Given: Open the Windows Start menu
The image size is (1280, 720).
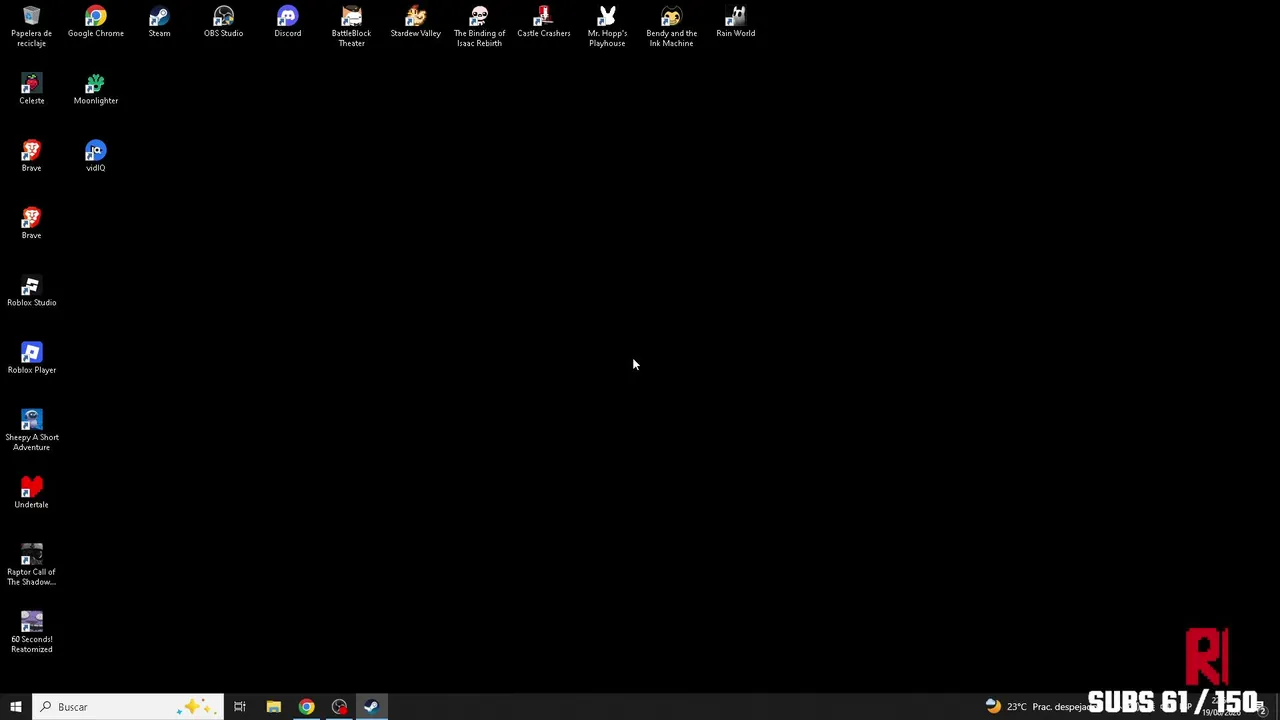Looking at the screenshot, I should click(16, 707).
